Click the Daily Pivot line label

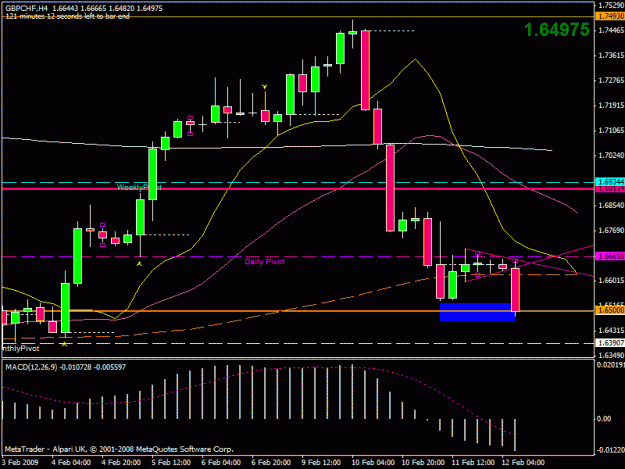(x=265, y=262)
